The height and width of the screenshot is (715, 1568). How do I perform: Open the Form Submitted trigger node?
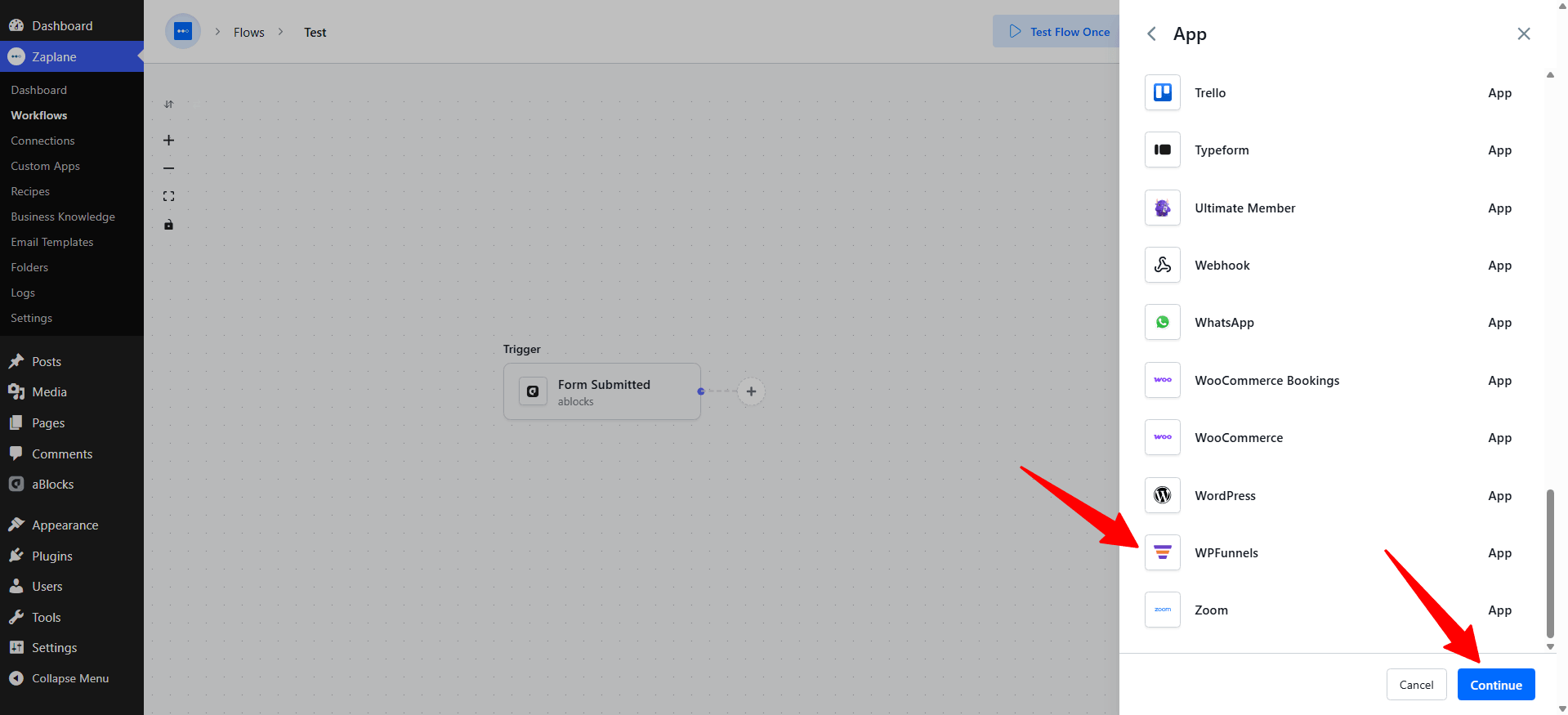tap(602, 391)
